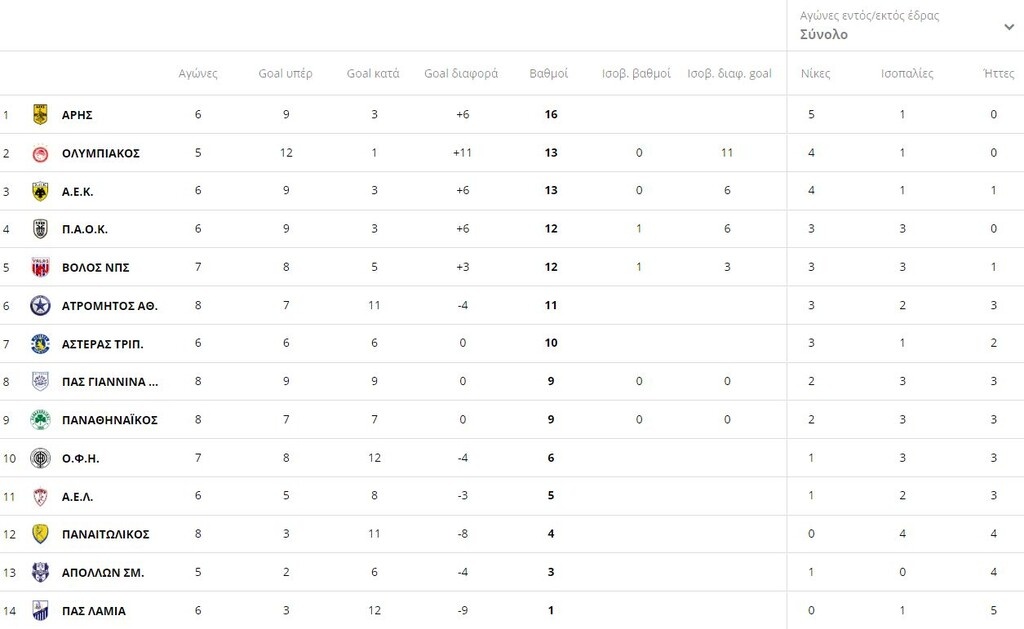The width and height of the screenshot is (1024, 629).
Task: Click the Ο.Φ.Η. team emblem
Action: [40, 458]
